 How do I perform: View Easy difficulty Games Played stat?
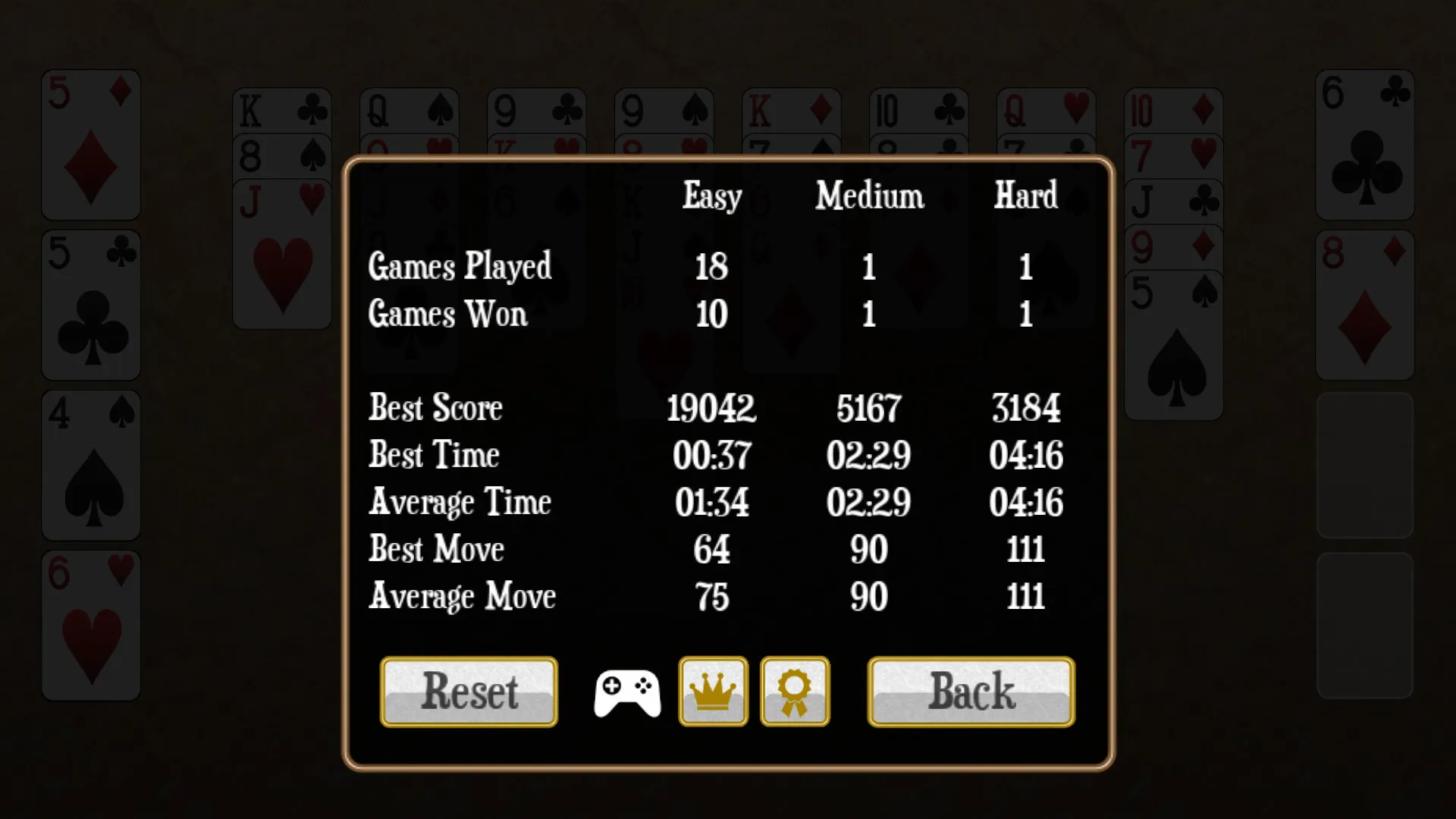[710, 265]
